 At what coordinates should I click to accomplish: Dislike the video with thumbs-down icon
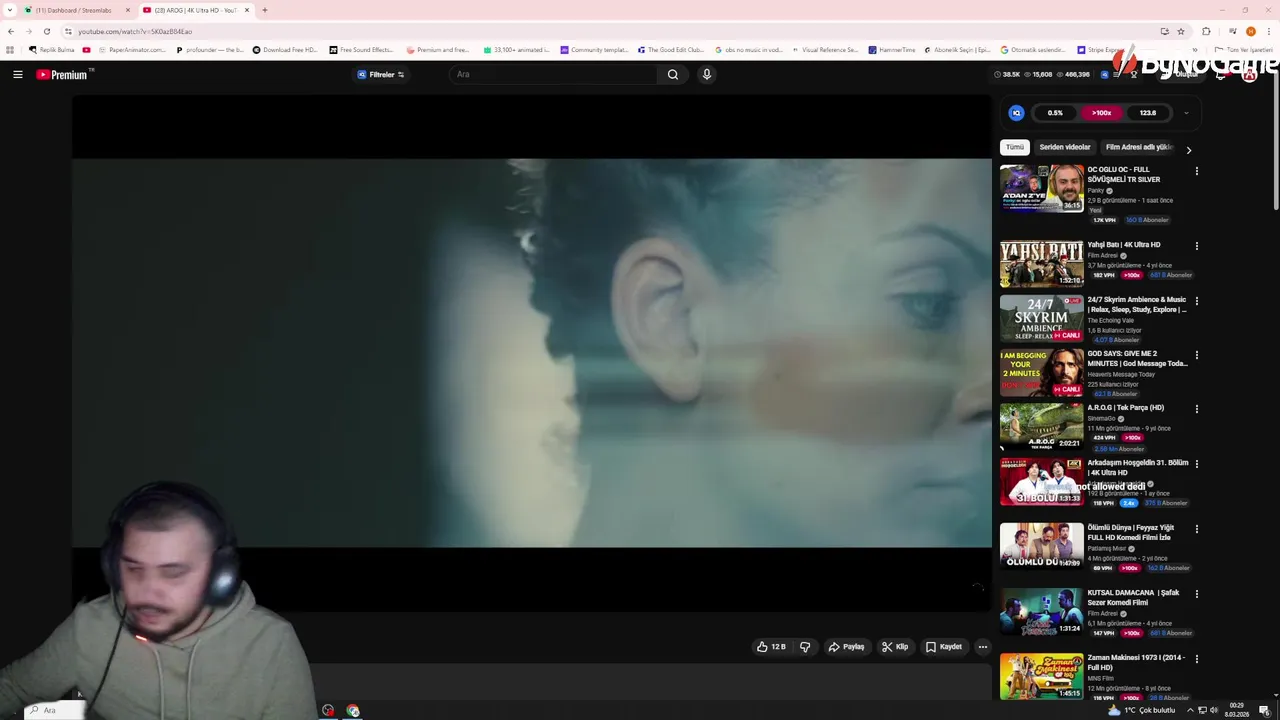(x=805, y=647)
